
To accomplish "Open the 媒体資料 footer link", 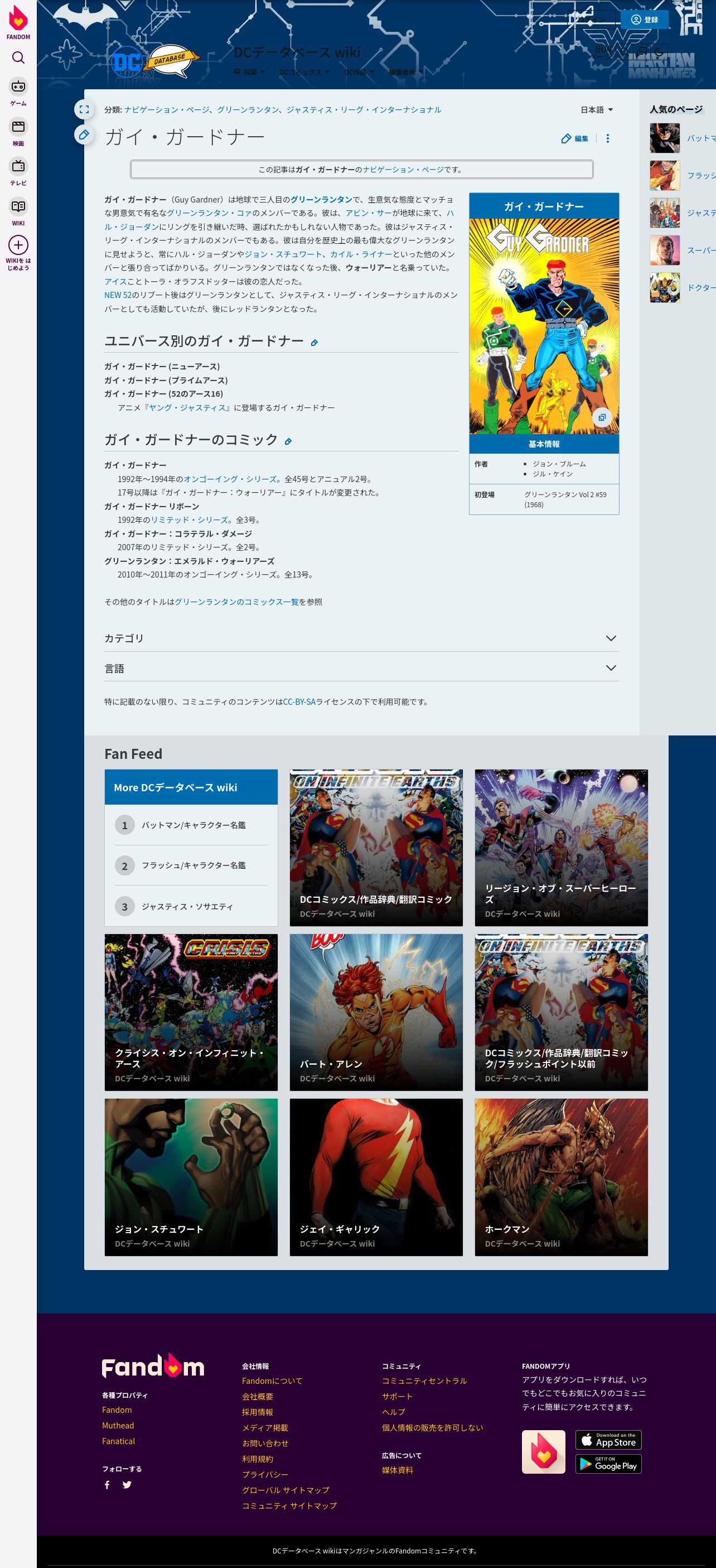I will pyautogui.click(x=397, y=1470).
